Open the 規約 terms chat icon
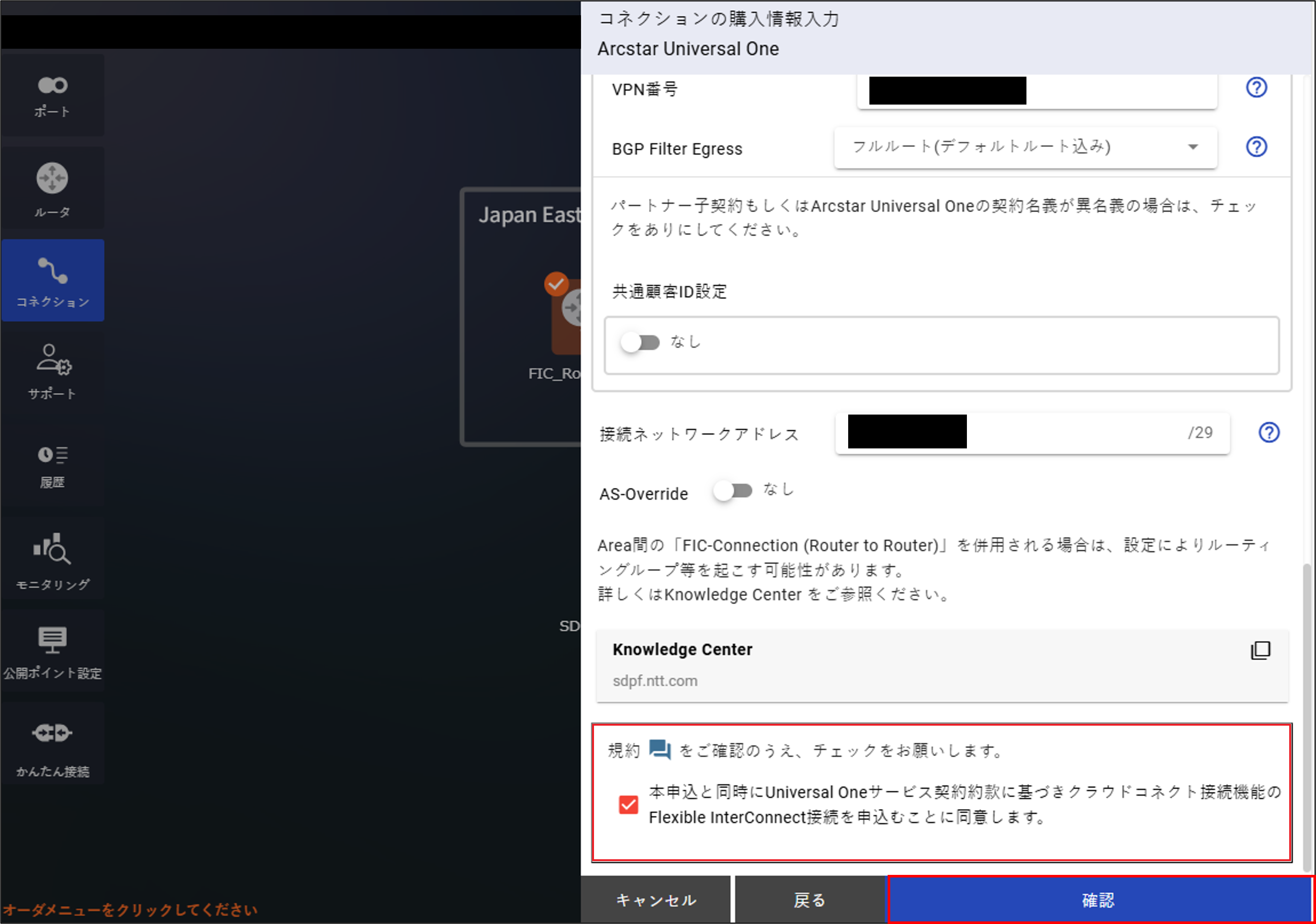Viewport: 1316px width, 924px height. (660, 750)
